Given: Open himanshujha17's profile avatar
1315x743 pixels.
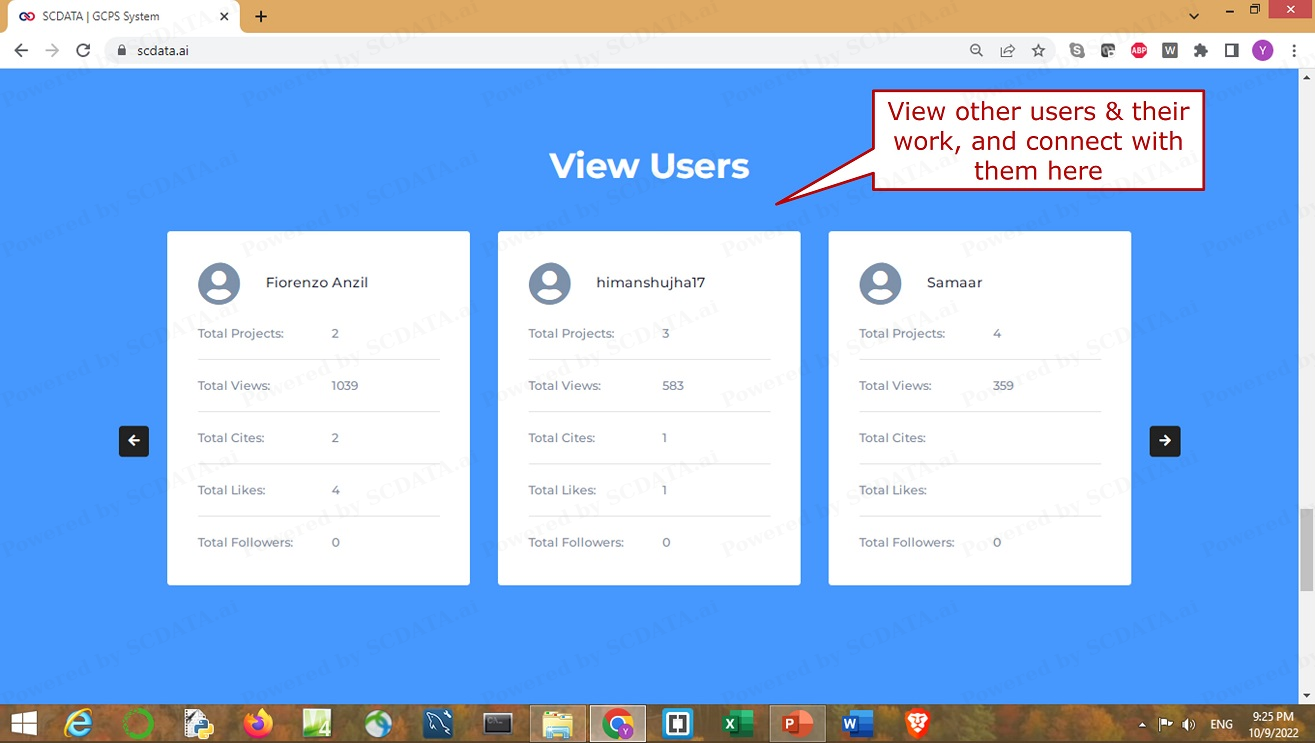Looking at the screenshot, I should (x=549, y=284).
